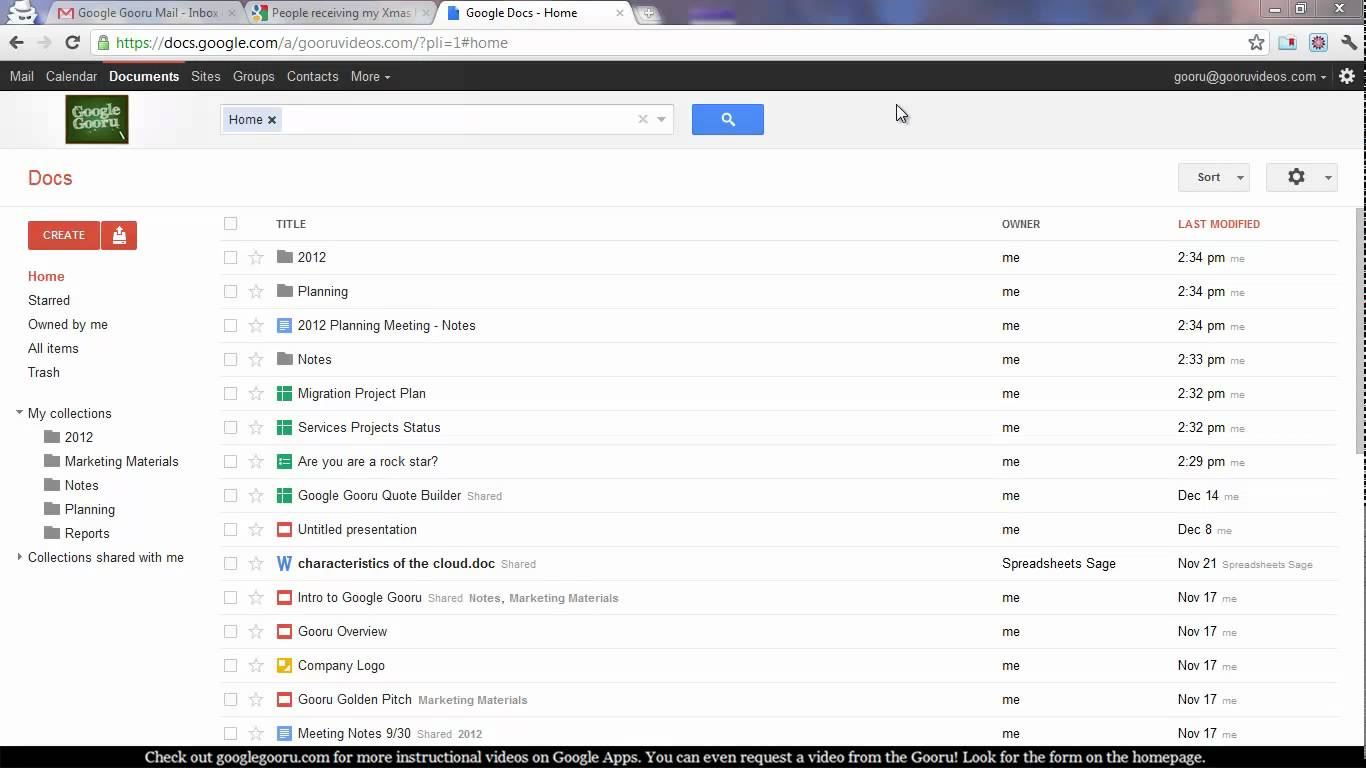Collapse My collections tree
1366x768 pixels.
point(19,412)
